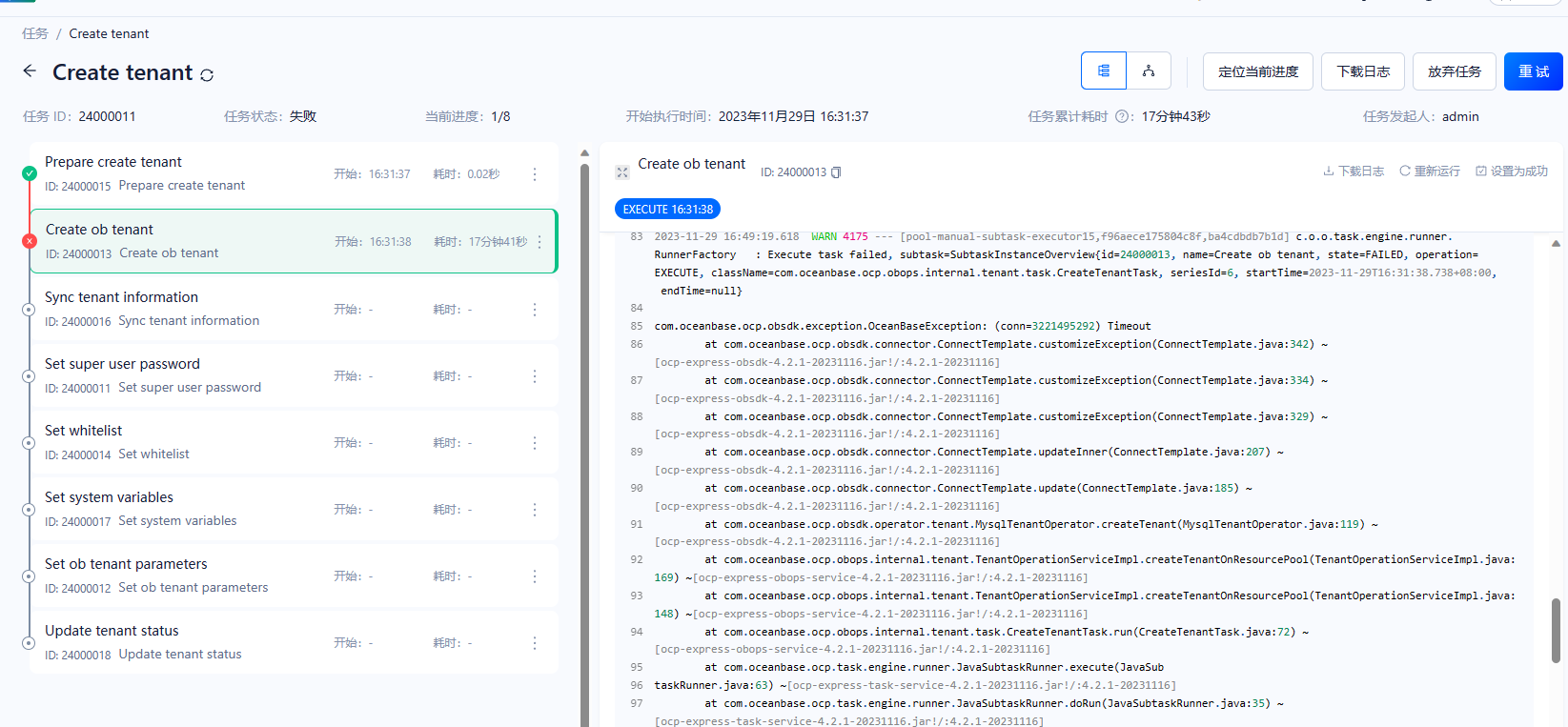
Task: Expand the log panel to fullscreen
Action: click(622, 172)
